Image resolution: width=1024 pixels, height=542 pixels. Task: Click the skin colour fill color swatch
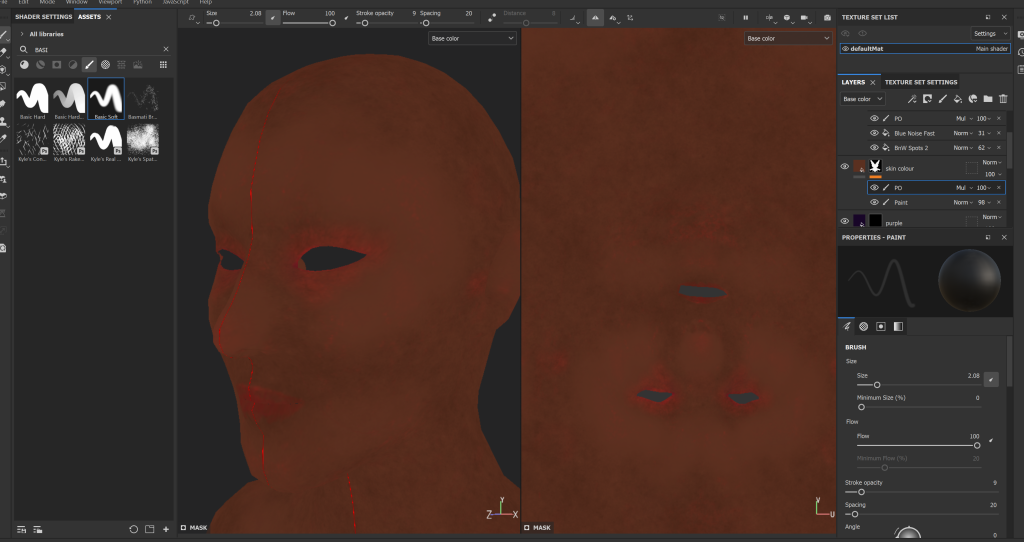[x=859, y=167]
